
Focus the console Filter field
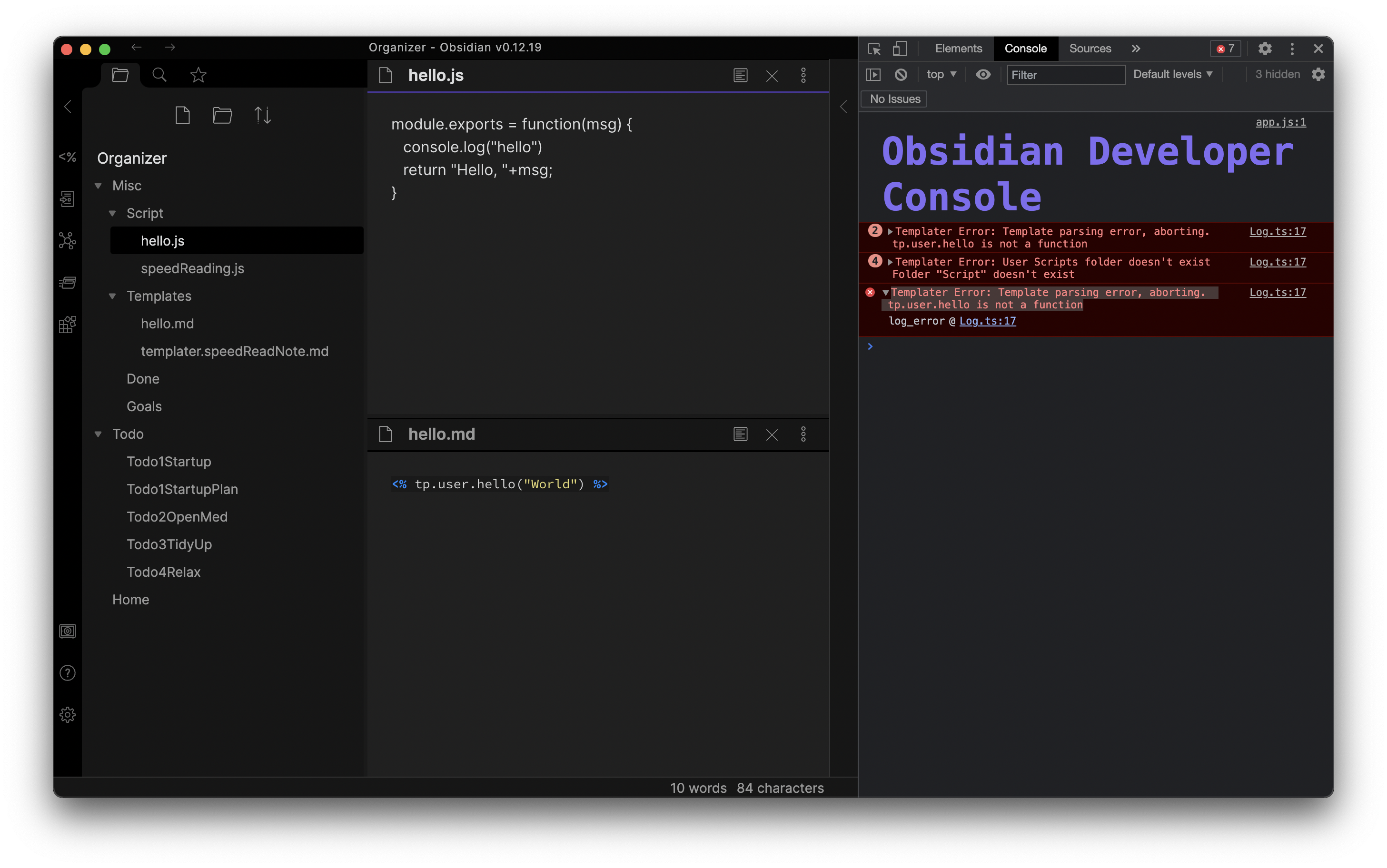click(x=1066, y=75)
